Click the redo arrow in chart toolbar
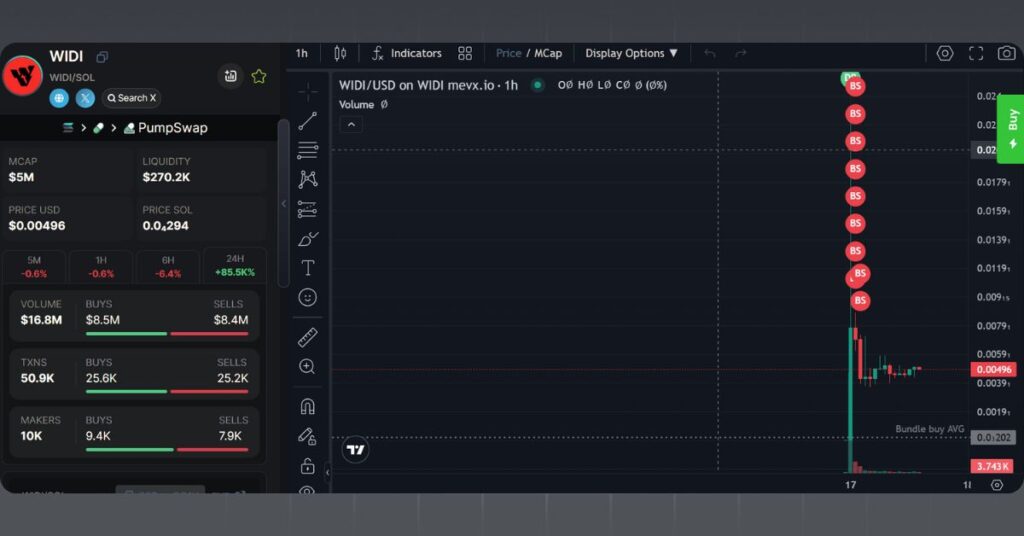Screen dimensions: 1024x536 [x=740, y=54]
